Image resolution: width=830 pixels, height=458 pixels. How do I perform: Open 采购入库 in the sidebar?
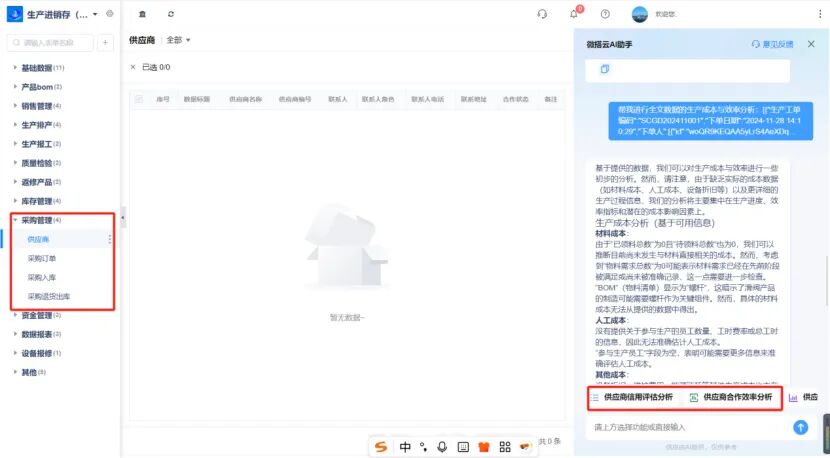click(42, 277)
